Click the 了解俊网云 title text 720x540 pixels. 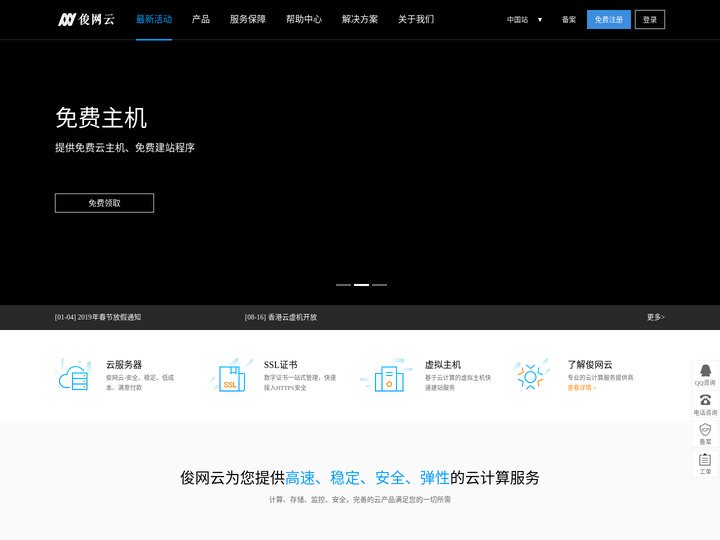coord(590,365)
